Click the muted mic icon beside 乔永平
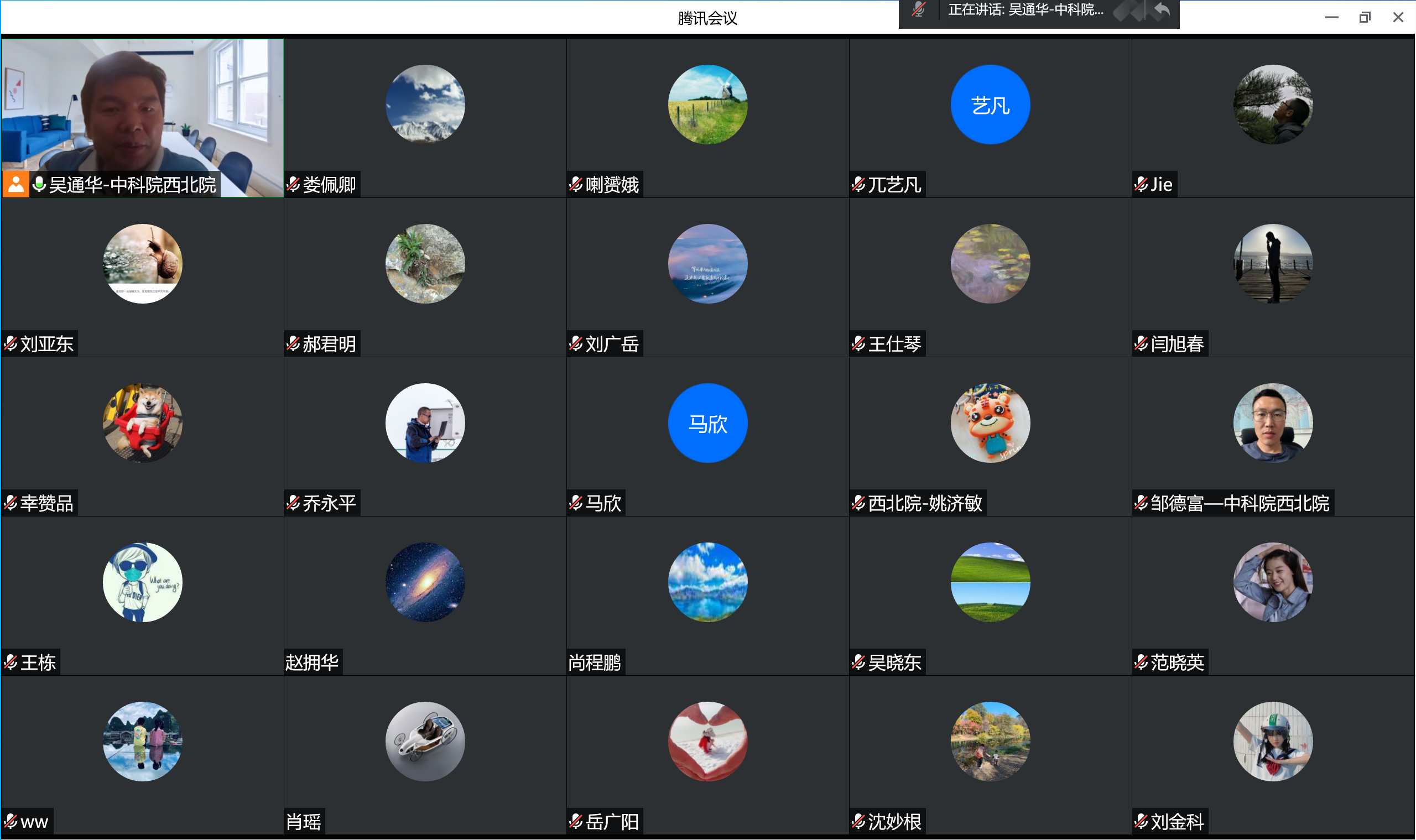The width and height of the screenshot is (1416, 840). [x=293, y=503]
